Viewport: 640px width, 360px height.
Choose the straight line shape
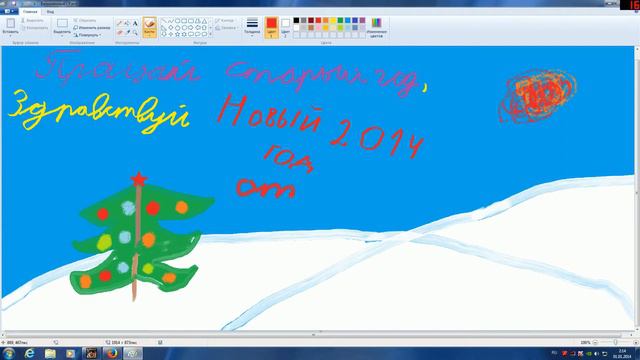(163, 20)
